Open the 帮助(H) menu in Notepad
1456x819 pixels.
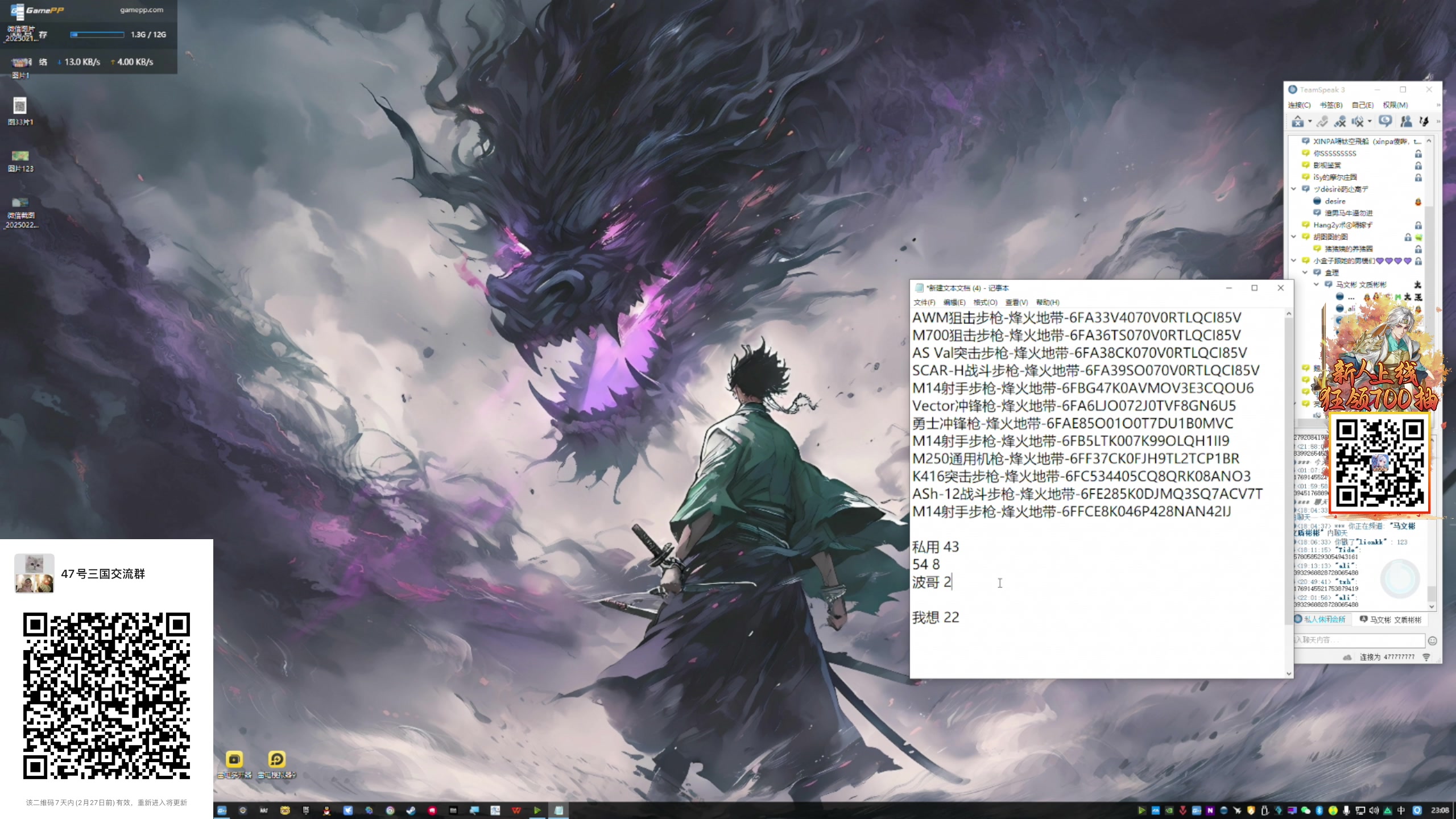coord(1048,302)
